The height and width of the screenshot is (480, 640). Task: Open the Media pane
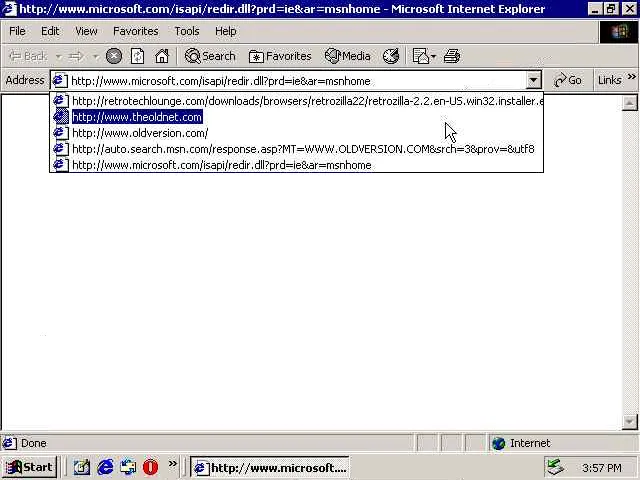348,56
